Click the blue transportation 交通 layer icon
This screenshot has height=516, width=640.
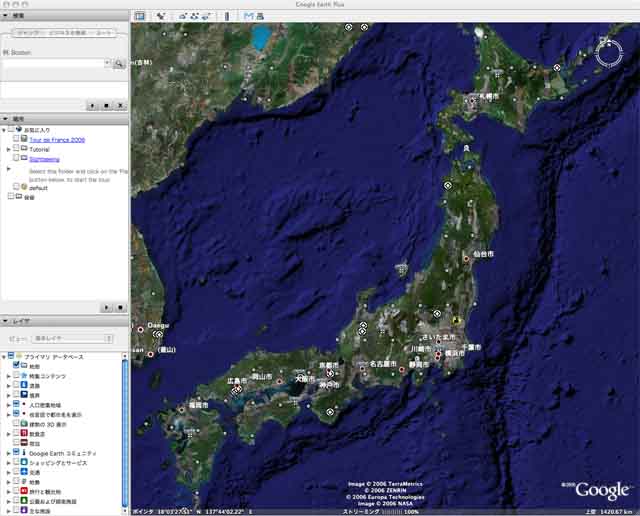tap(24, 472)
